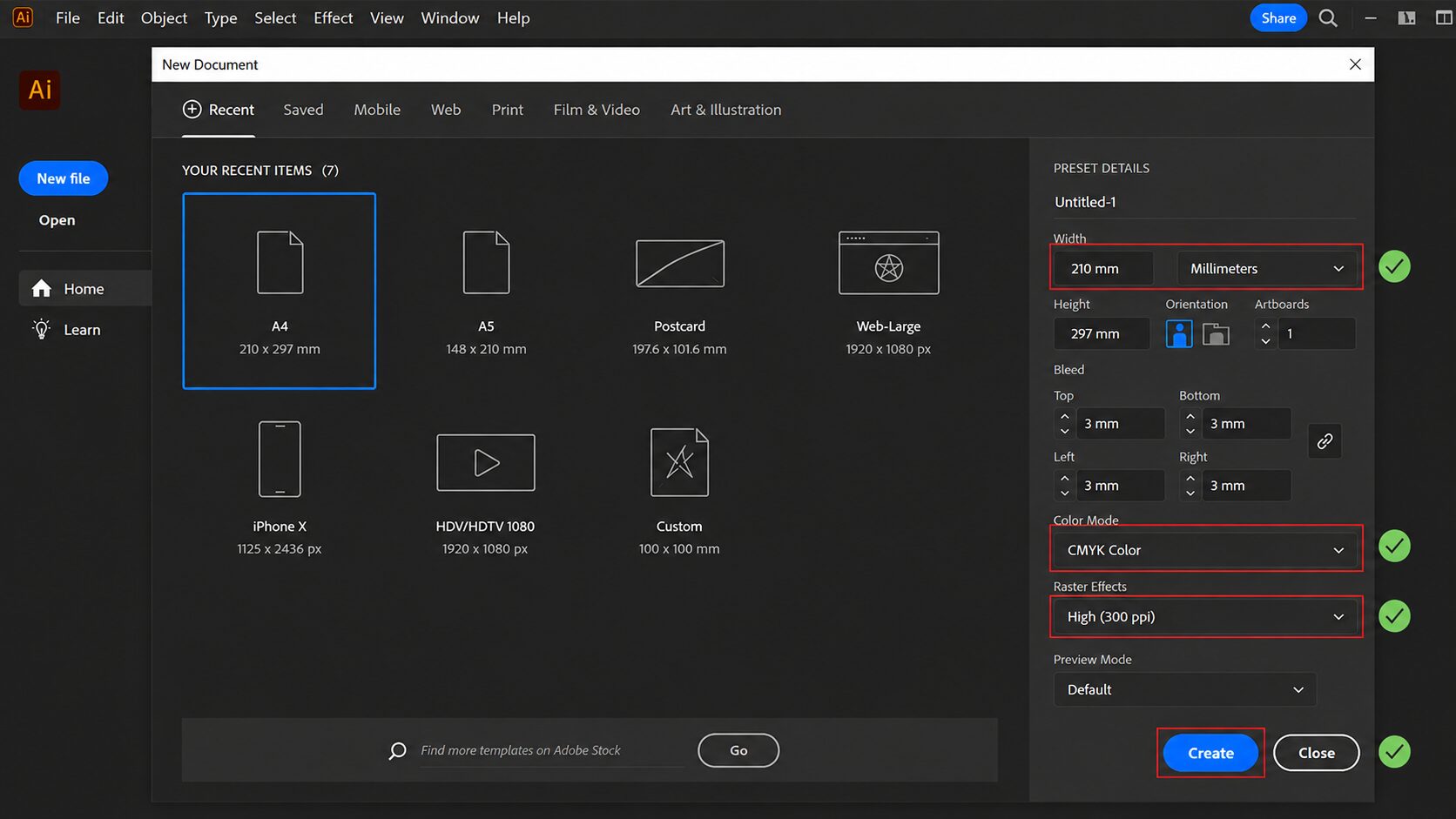Open the Edit menu
Viewport: 1456px width, 819px height.
tap(111, 17)
